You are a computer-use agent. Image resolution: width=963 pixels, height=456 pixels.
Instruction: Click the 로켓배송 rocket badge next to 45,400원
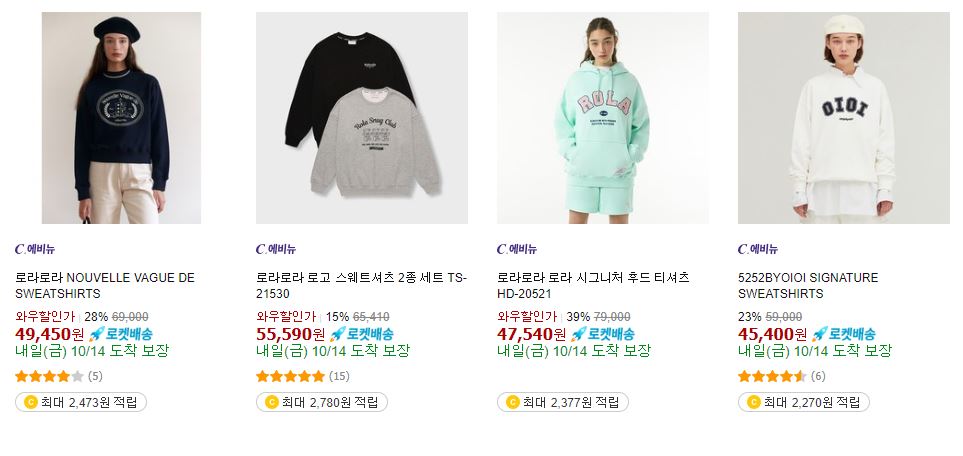[843, 334]
